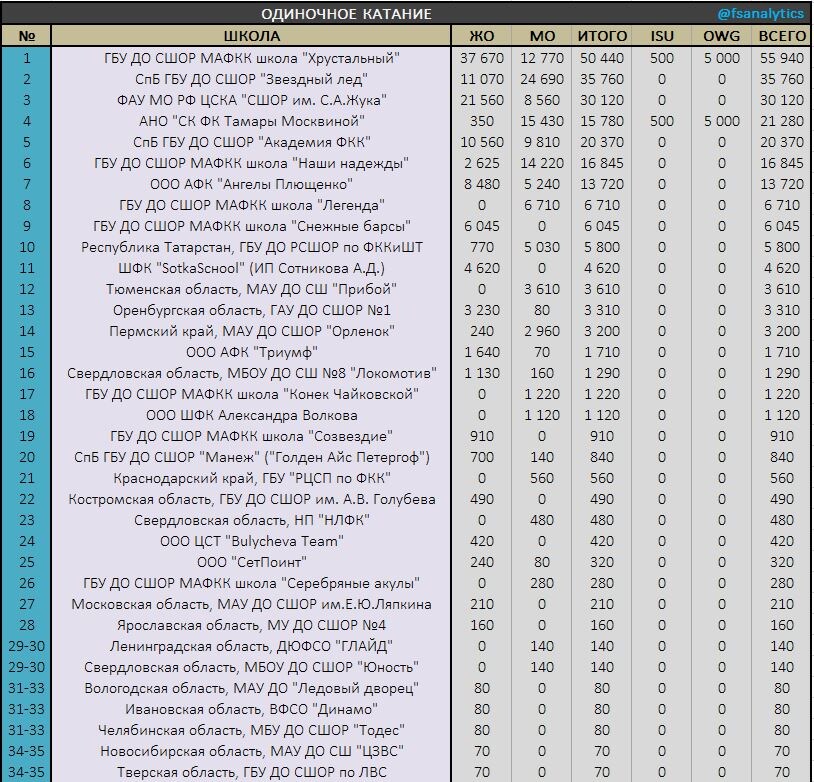Click the ЖО value 3 230
This screenshot has height=782, width=814.
pyautogui.click(x=482, y=310)
